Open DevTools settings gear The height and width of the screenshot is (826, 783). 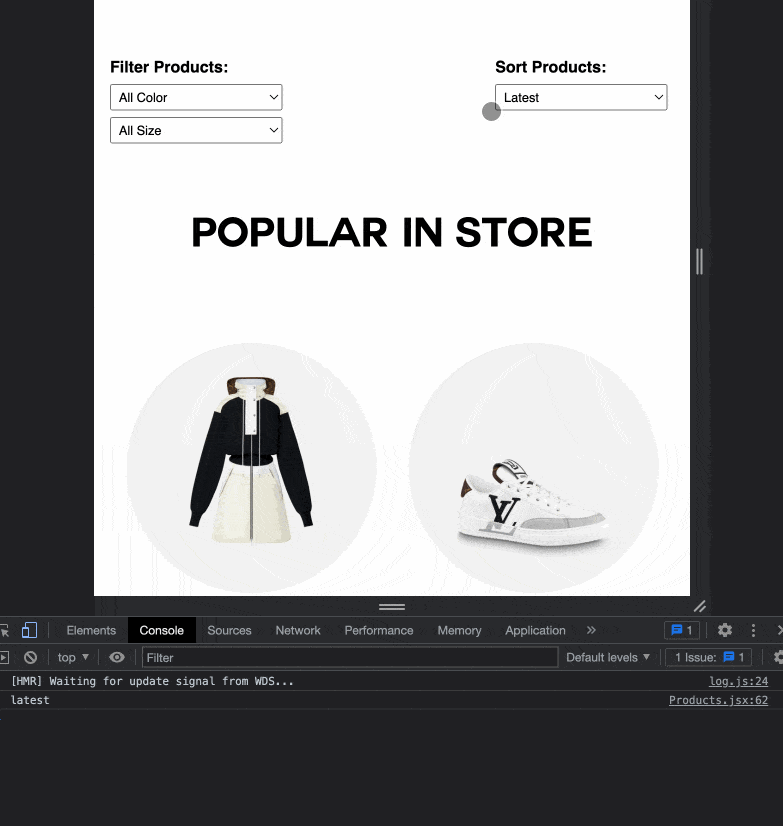[725, 630]
